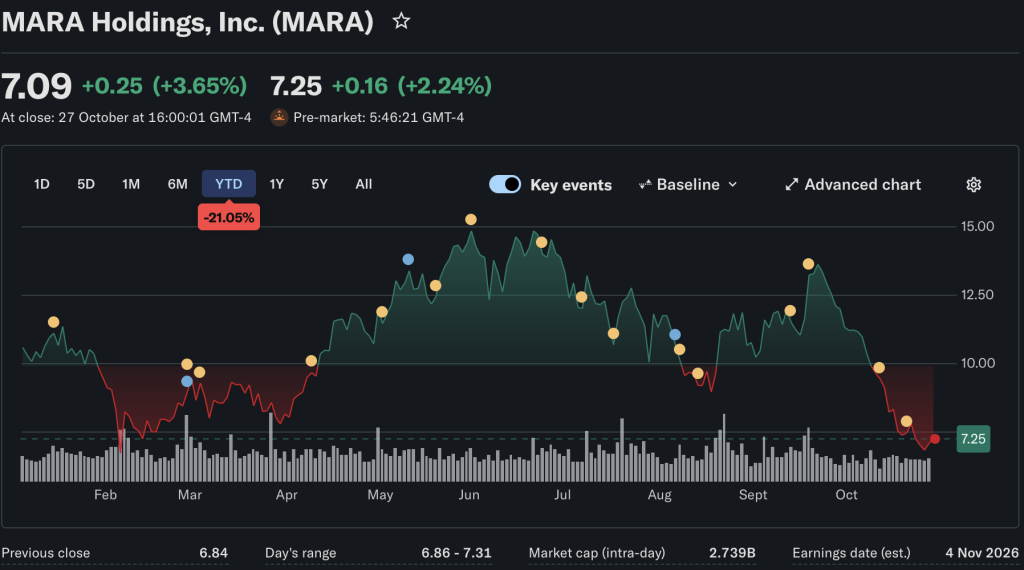Select the 1M time range
Image resolution: width=1024 pixels, height=570 pixels.
131,184
